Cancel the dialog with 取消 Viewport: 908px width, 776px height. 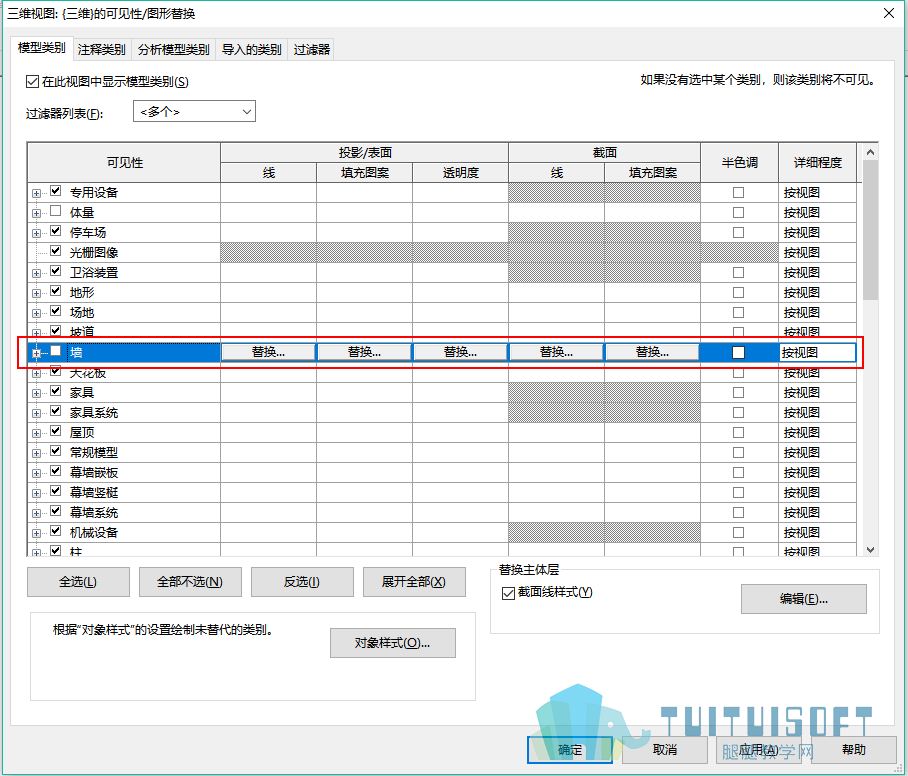tap(665, 750)
